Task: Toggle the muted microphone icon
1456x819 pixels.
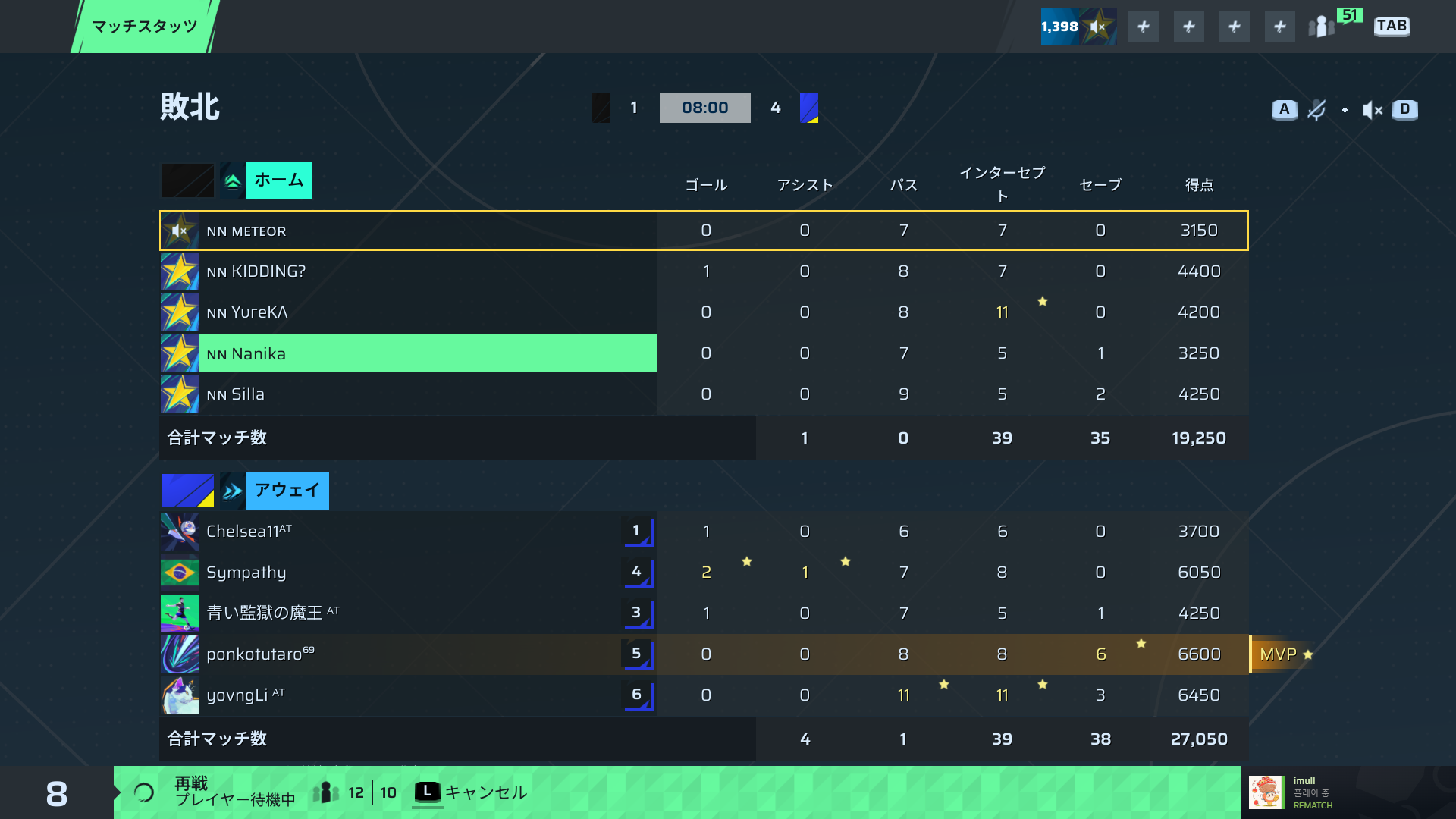Action: point(1316,110)
